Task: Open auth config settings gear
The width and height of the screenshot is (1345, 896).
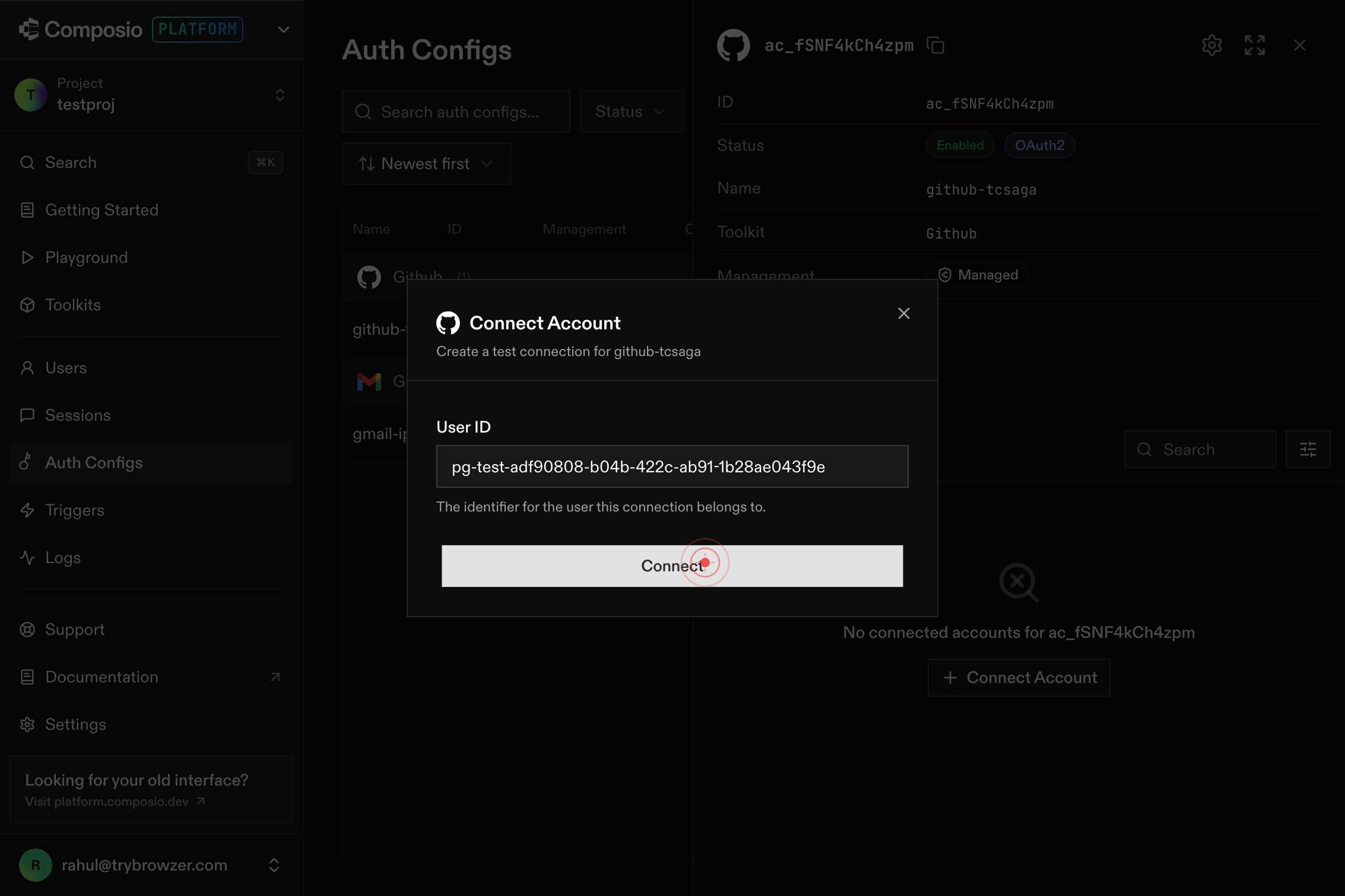Action: coord(1211,45)
